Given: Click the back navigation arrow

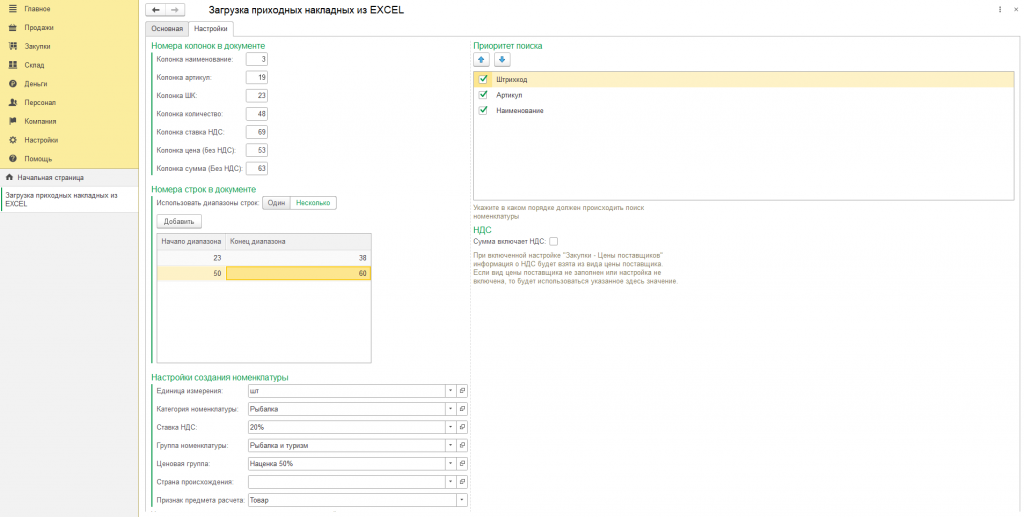Looking at the screenshot, I should 155,10.
